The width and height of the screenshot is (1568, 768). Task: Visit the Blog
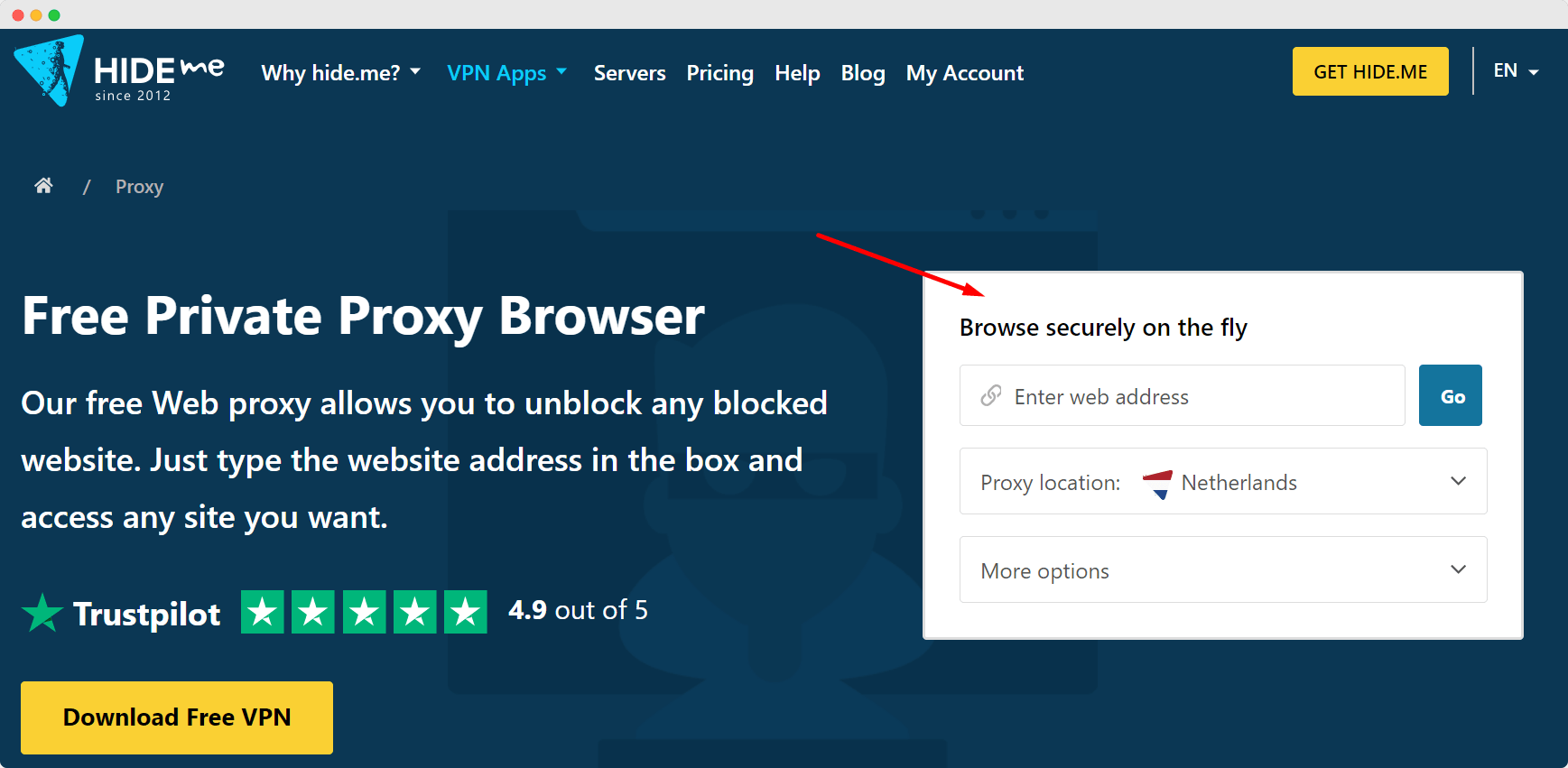point(863,73)
